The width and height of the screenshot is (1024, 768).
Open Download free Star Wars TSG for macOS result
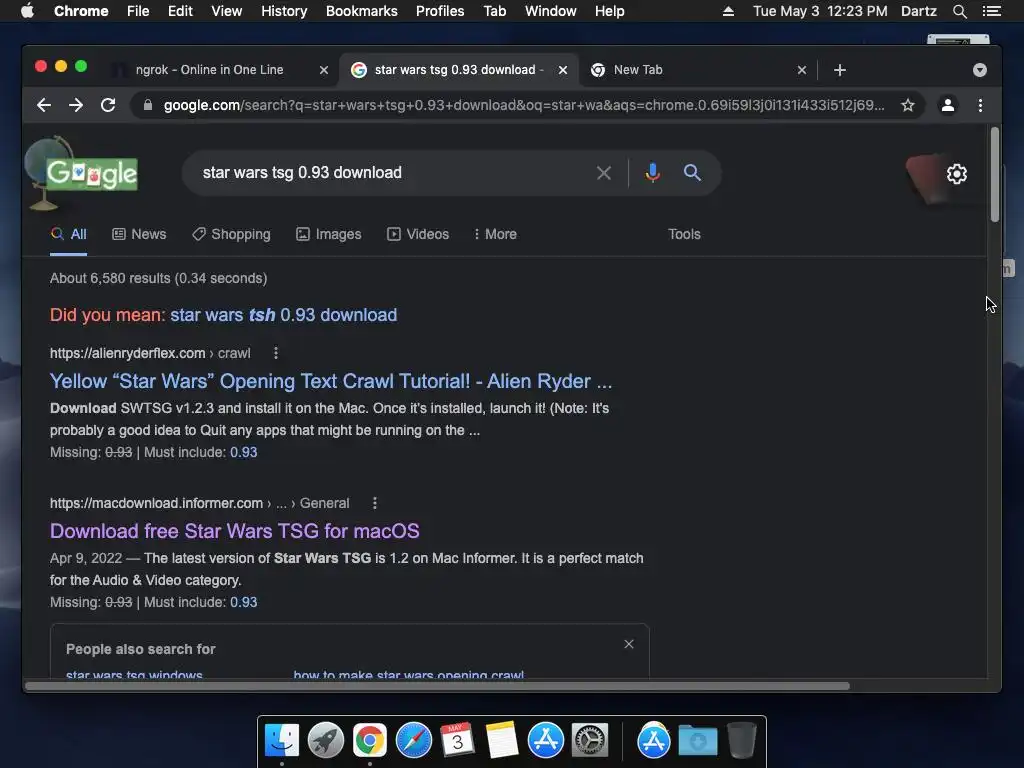234,531
